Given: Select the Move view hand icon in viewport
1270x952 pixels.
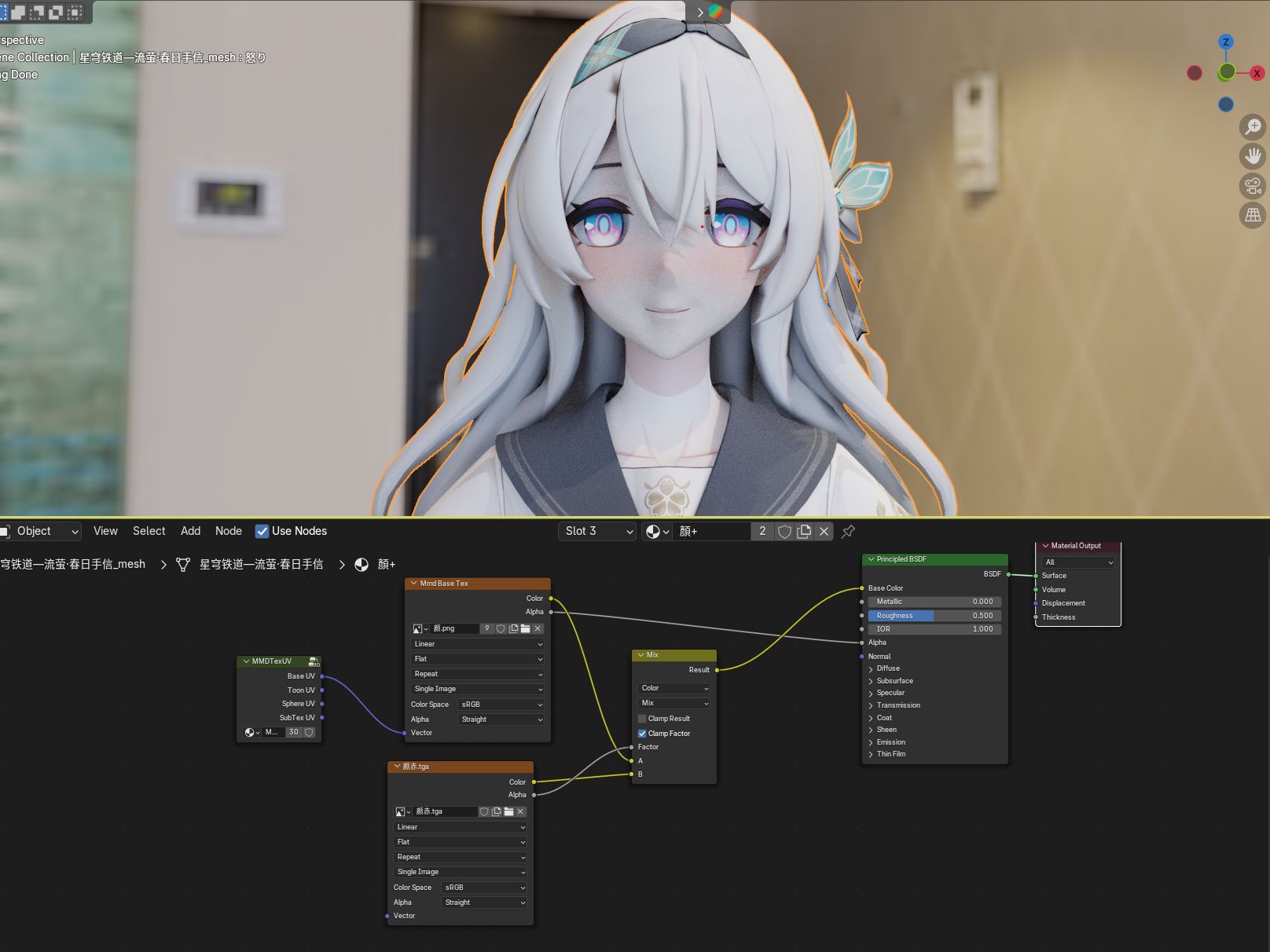Looking at the screenshot, I should click(1252, 156).
